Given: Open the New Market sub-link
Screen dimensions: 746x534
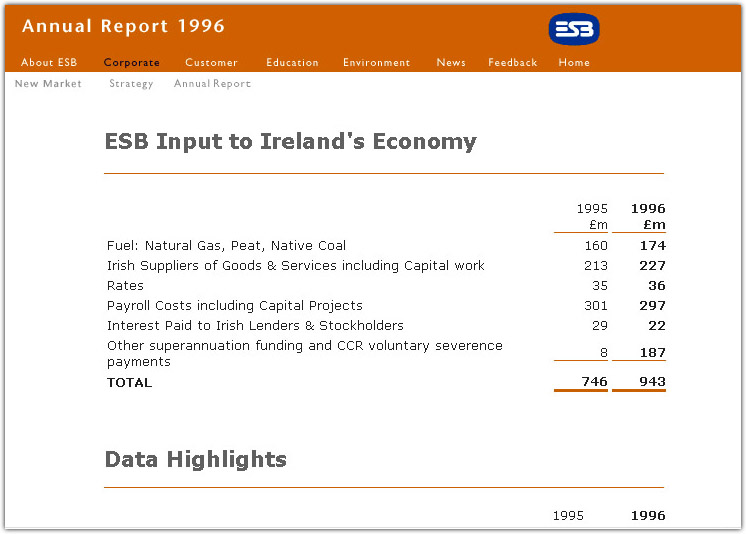Looking at the screenshot, I should pyautogui.click(x=48, y=83).
